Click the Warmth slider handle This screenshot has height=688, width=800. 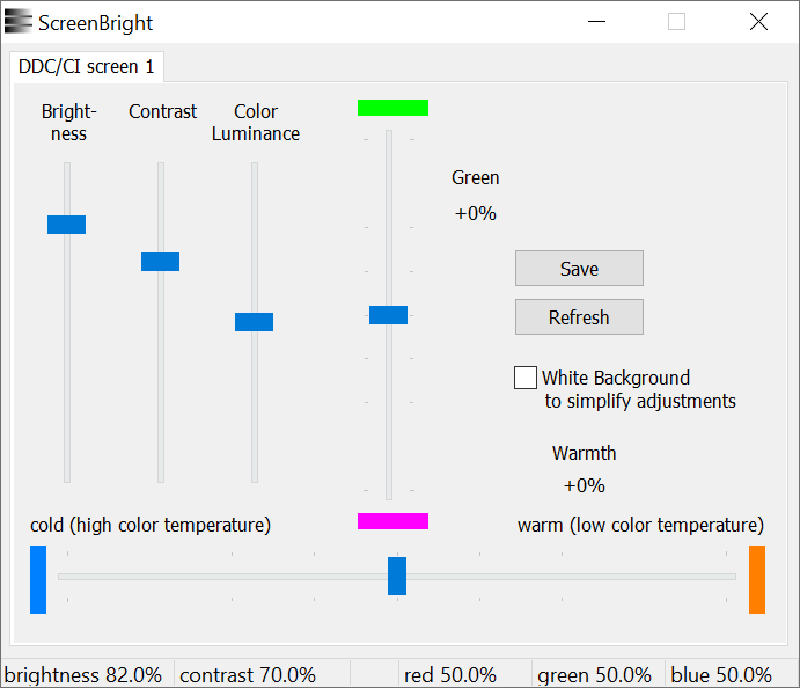(397, 577)
